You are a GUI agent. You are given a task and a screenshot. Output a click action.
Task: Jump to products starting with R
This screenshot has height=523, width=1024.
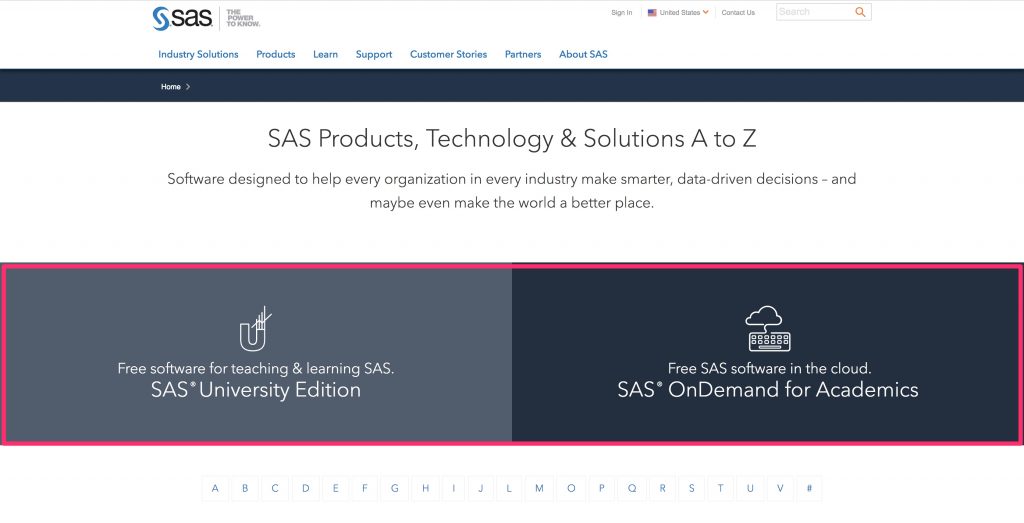click(x=662, y=488)
